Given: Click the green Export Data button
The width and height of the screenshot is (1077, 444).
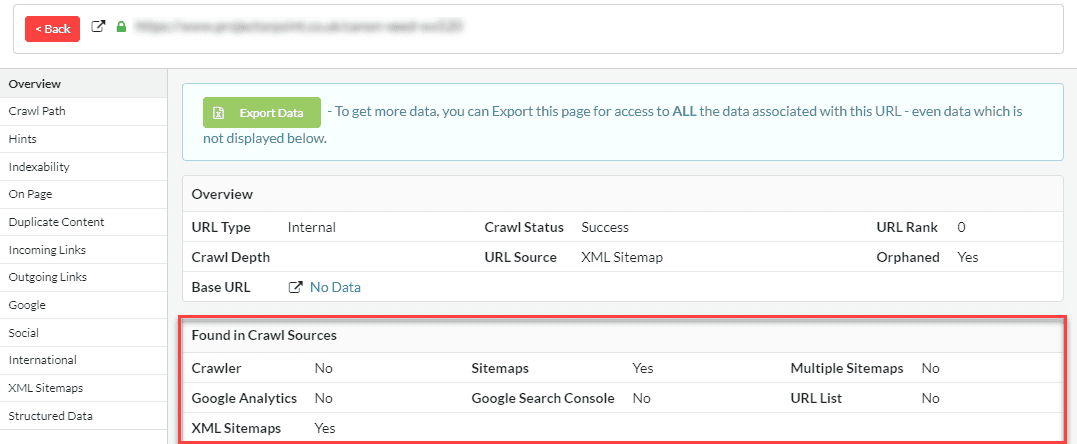Looking at the screenshot, I should pos(262,113).
